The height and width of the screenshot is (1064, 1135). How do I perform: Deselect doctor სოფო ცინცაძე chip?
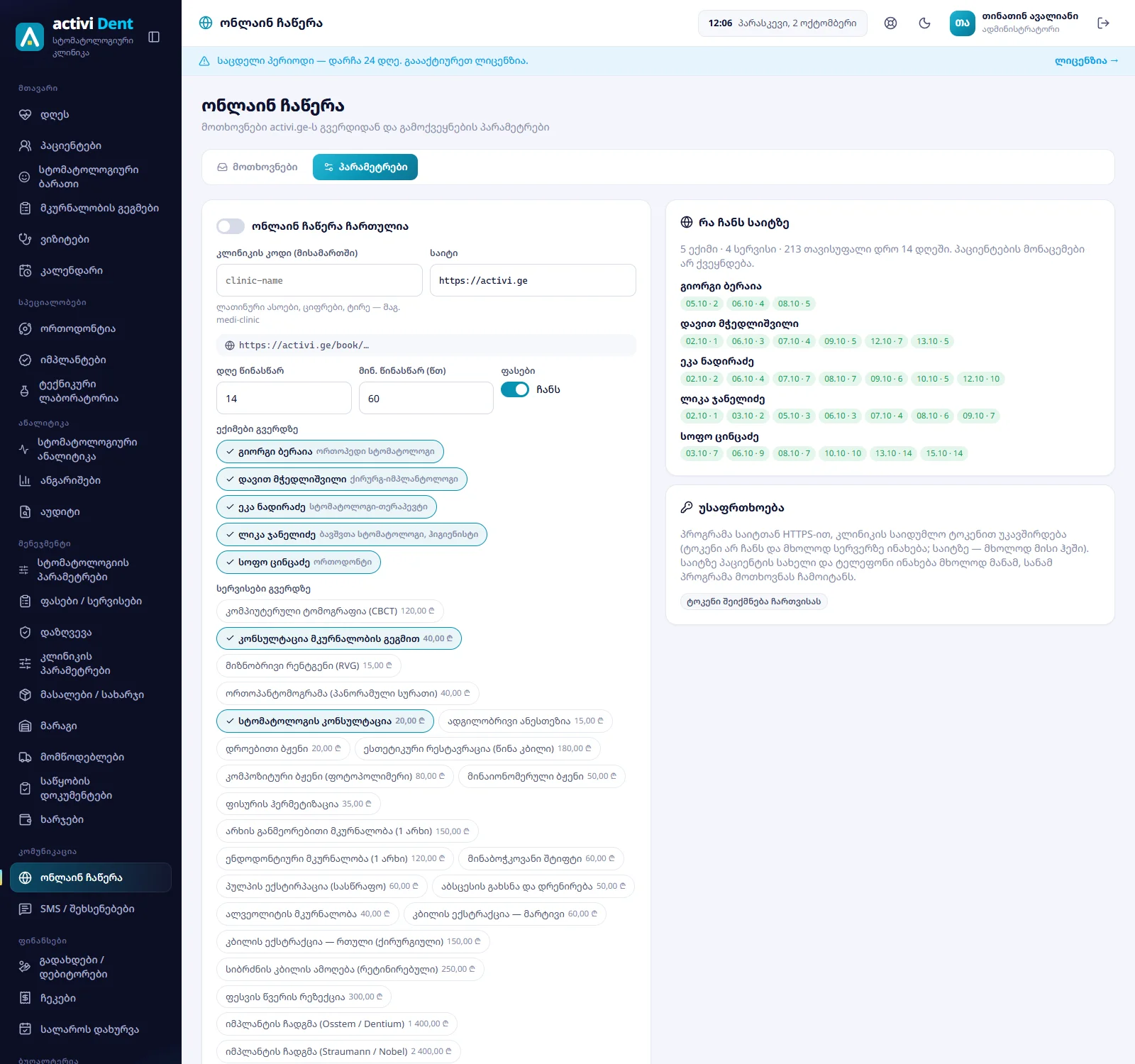pyautogui.click(x=299, y=563)
